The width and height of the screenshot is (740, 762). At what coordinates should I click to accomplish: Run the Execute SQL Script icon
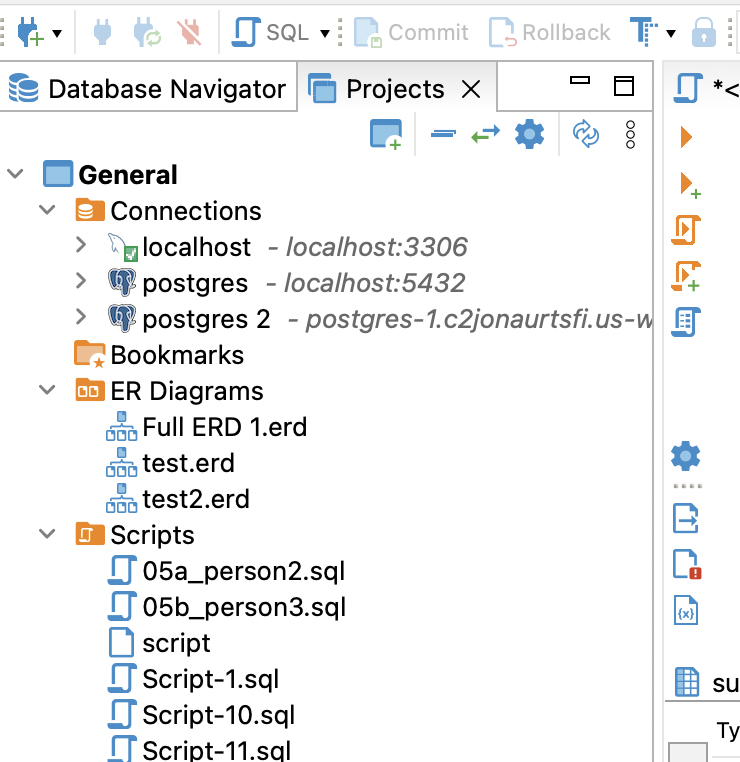pos(686,230)
